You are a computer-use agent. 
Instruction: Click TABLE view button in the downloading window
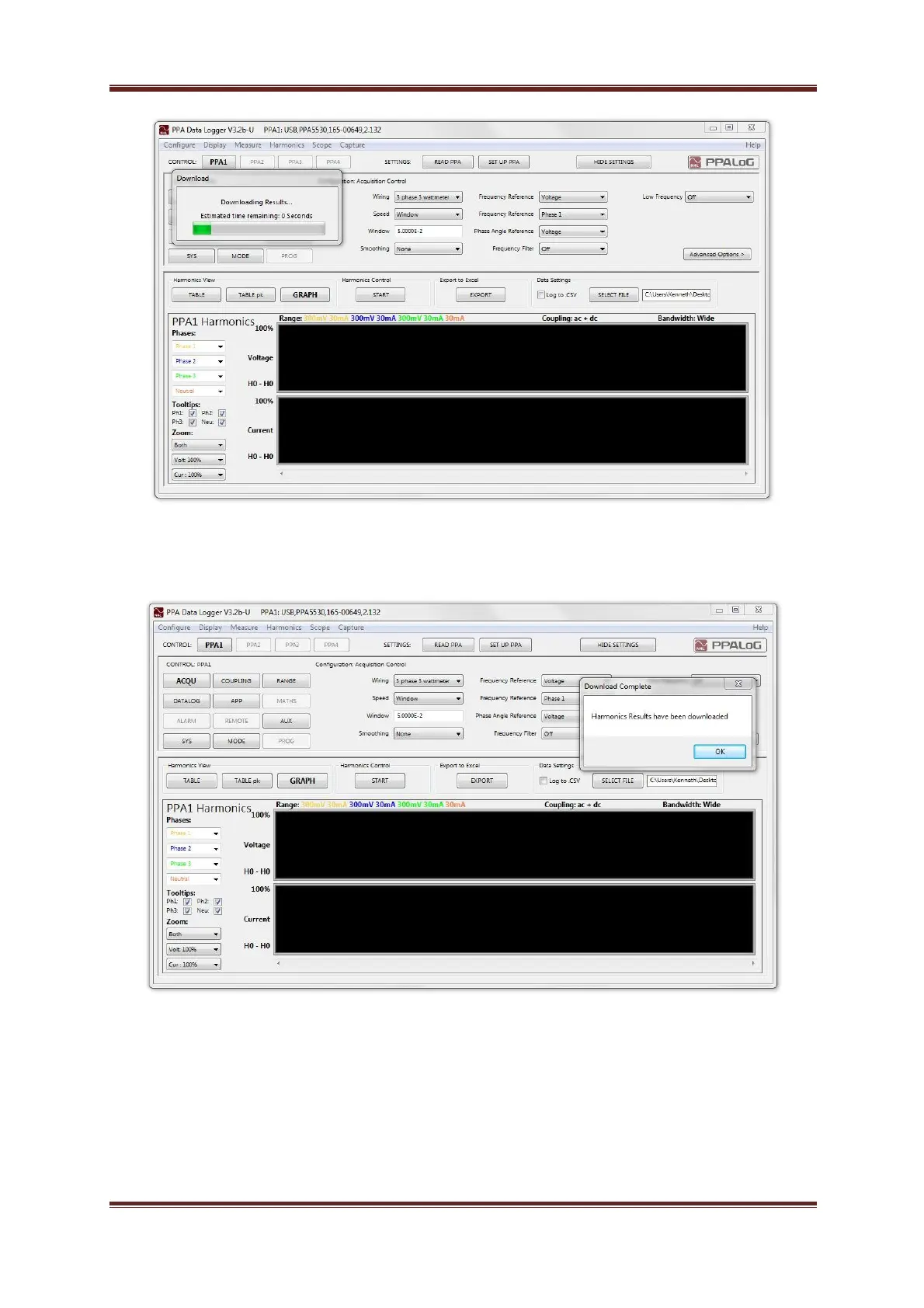coord(197,295)
